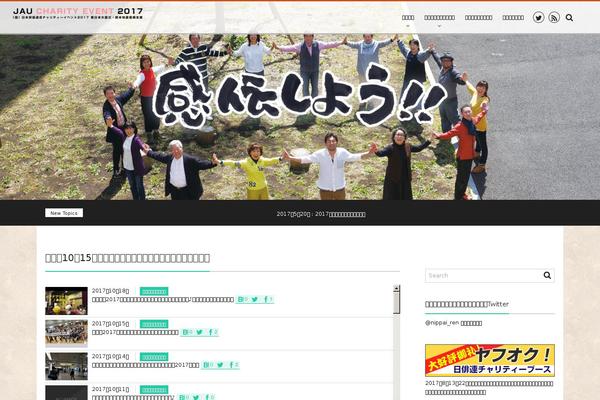
Task: Open the fourth header navigation menu item
Action: pos(513,18)
